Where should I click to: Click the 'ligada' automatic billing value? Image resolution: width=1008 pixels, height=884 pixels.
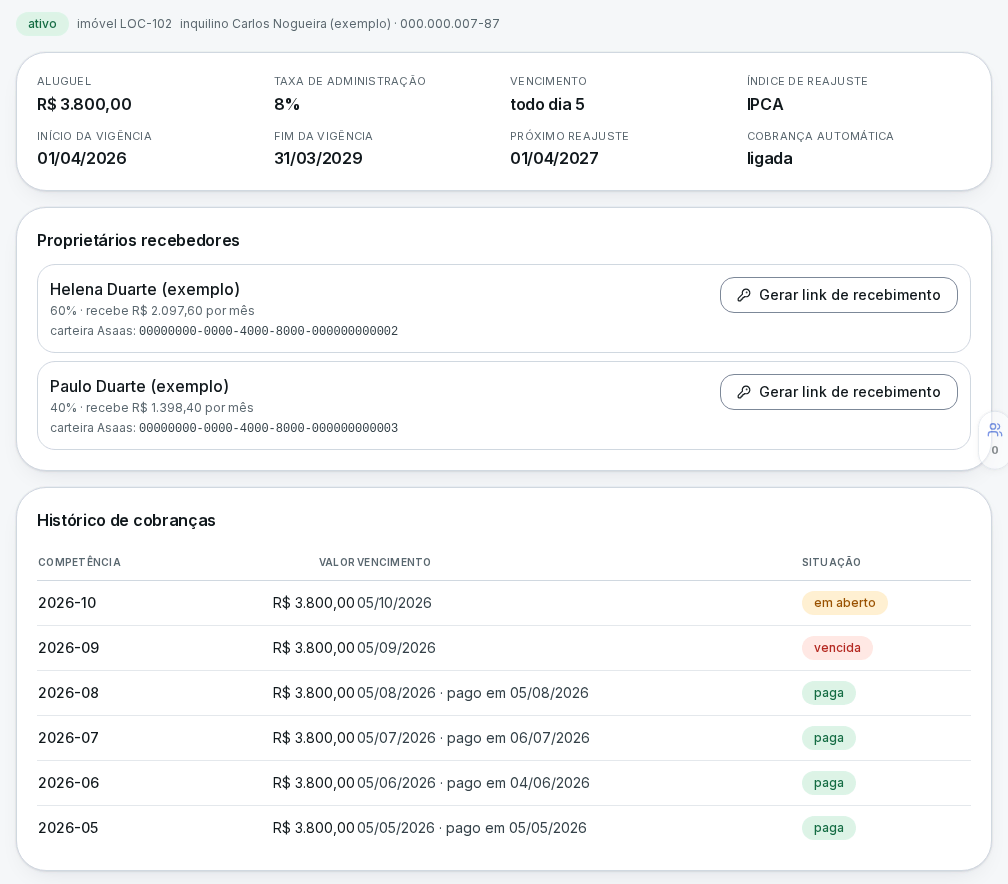[x=770, y=159]
